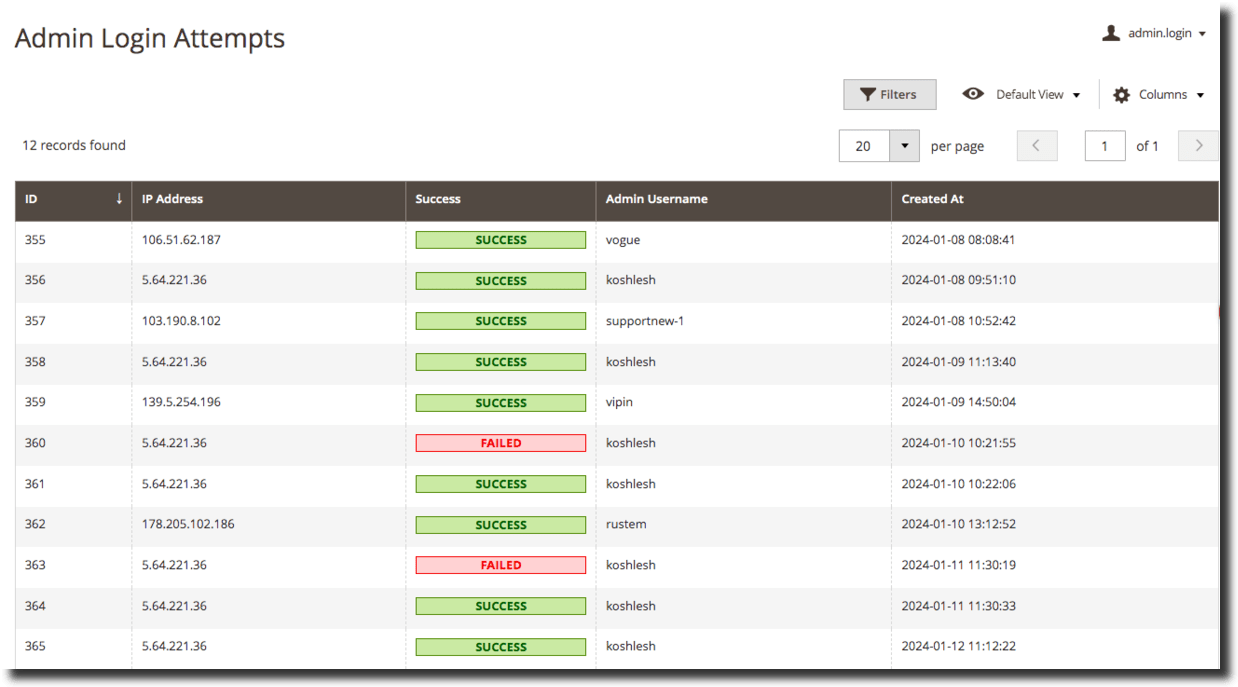
Task: Open the Filters panel
Action: [889, 95]
